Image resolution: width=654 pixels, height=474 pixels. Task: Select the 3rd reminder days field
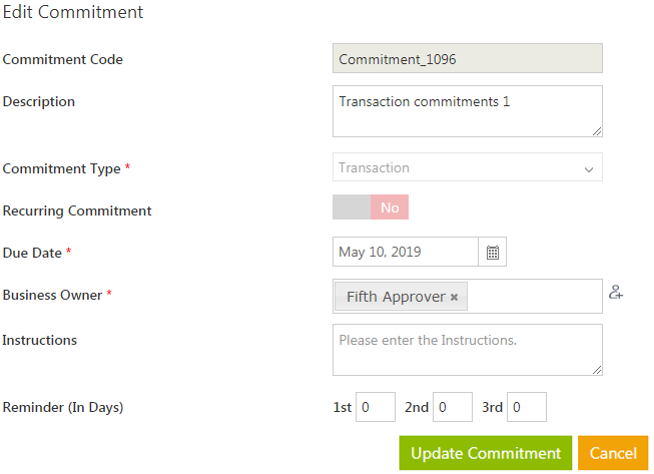click(527, 408)
